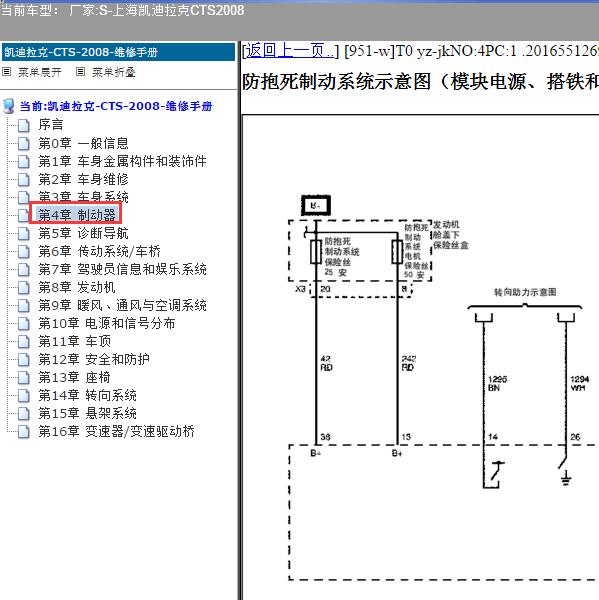
Task: Click the page icon beside 第10章
Action: (x=24, y=324)
